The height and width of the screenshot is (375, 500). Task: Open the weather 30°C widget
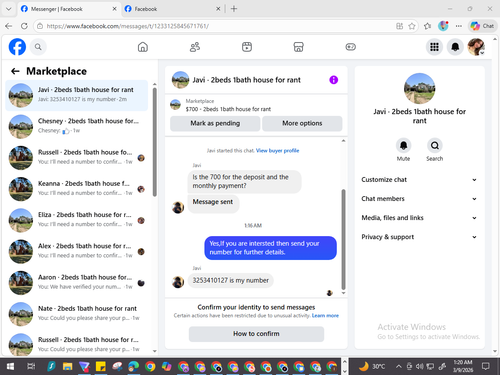(x=371, y=366)
